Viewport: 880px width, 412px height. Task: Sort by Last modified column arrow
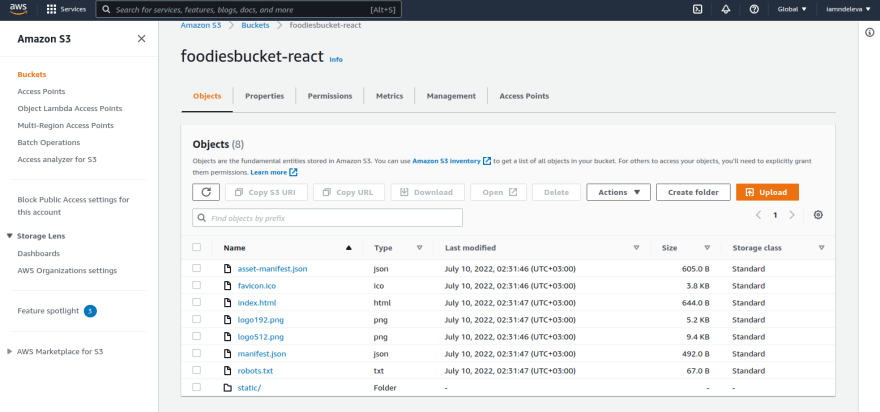[x=636, y=248]
